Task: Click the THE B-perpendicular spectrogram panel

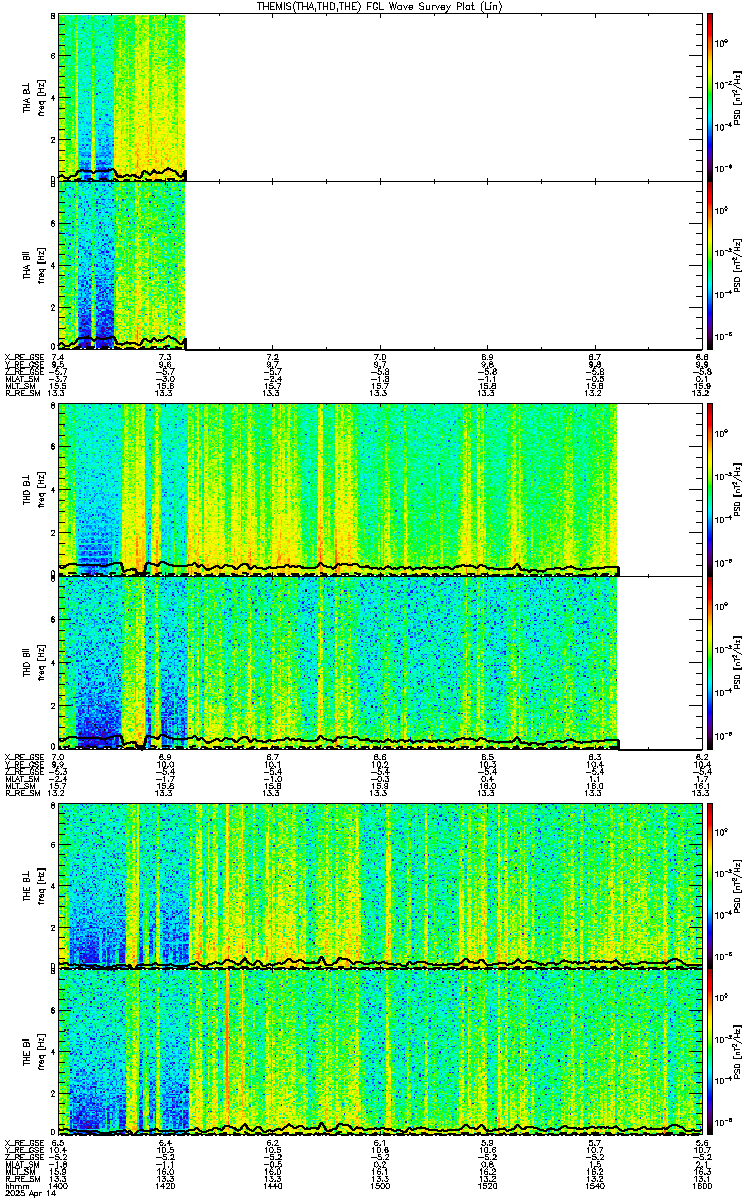Action: [380, 886]
